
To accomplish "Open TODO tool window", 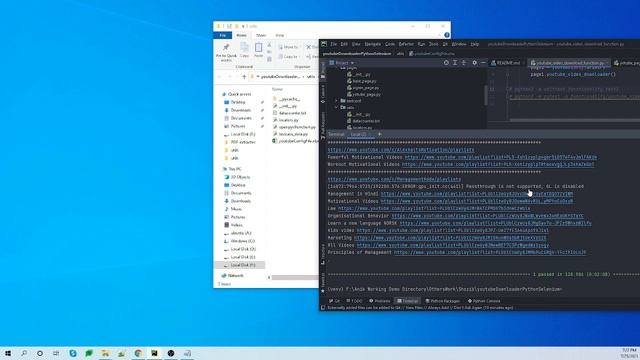I will tap(354, 301).
